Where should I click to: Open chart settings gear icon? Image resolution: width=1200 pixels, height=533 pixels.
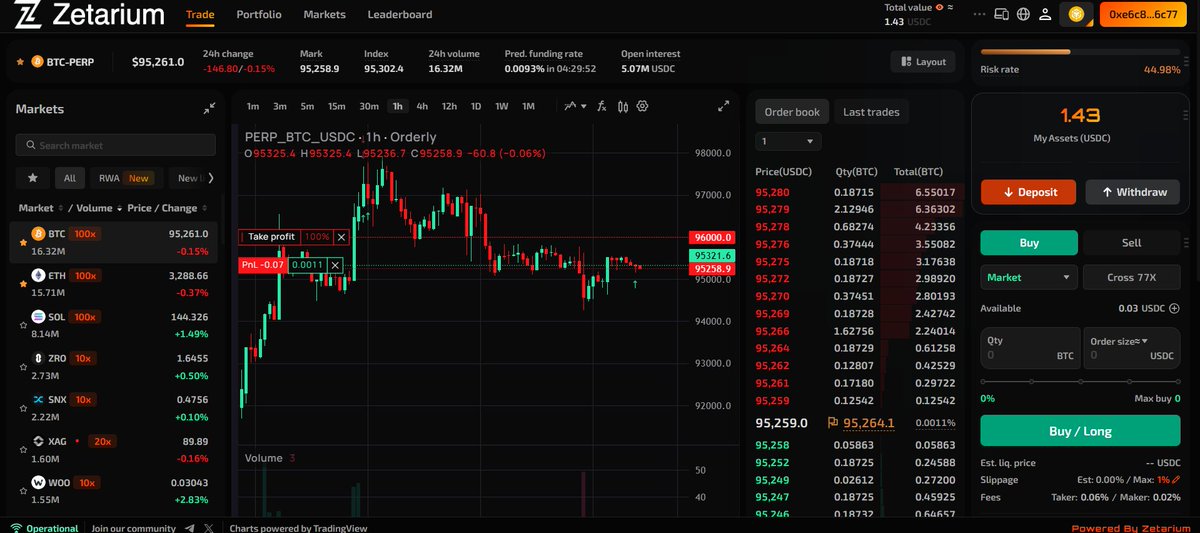point(643,106)
